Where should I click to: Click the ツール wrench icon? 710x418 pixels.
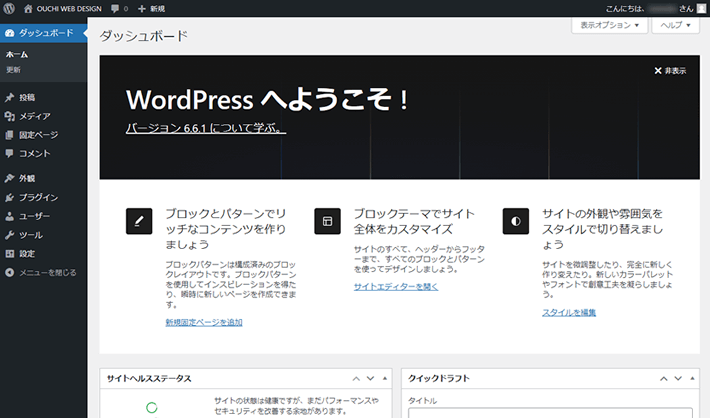10,235
